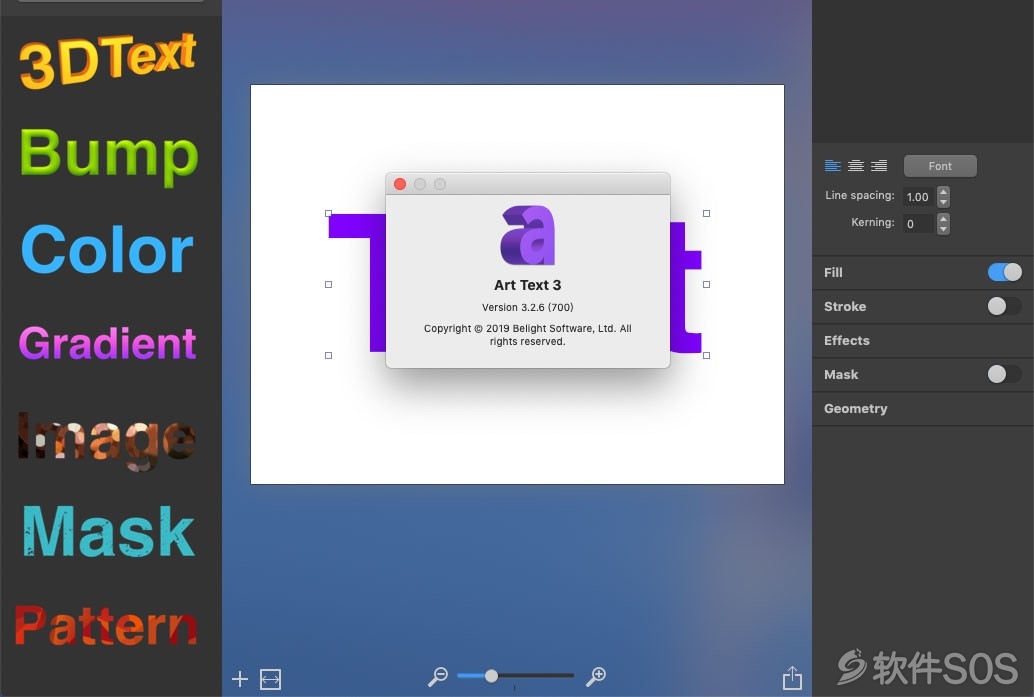Open the canvas size icon

coord(270,679)
